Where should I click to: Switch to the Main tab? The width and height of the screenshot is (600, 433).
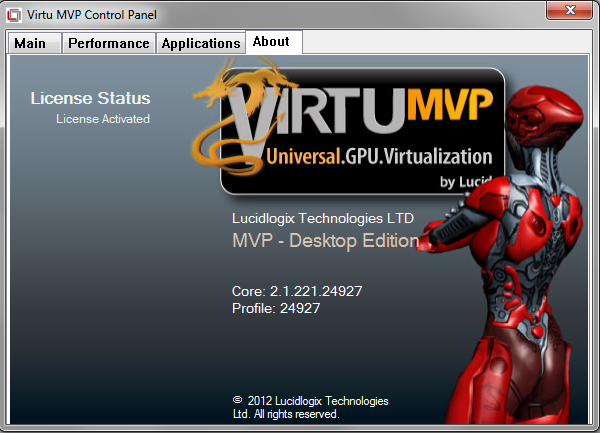coord(34,43)
